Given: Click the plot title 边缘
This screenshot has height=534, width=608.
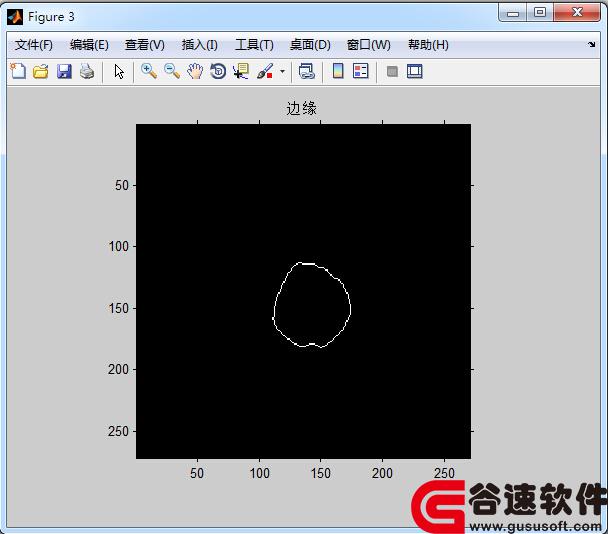Looking at the screenshot, I should point(301,108).
